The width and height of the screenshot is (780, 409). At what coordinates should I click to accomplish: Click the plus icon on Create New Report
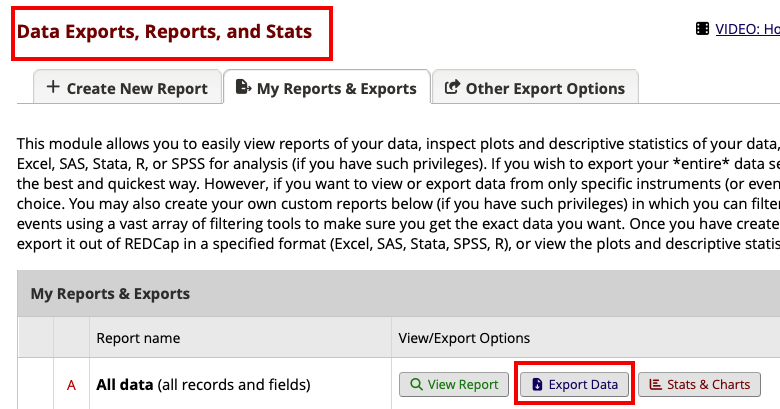click(53, 87)
